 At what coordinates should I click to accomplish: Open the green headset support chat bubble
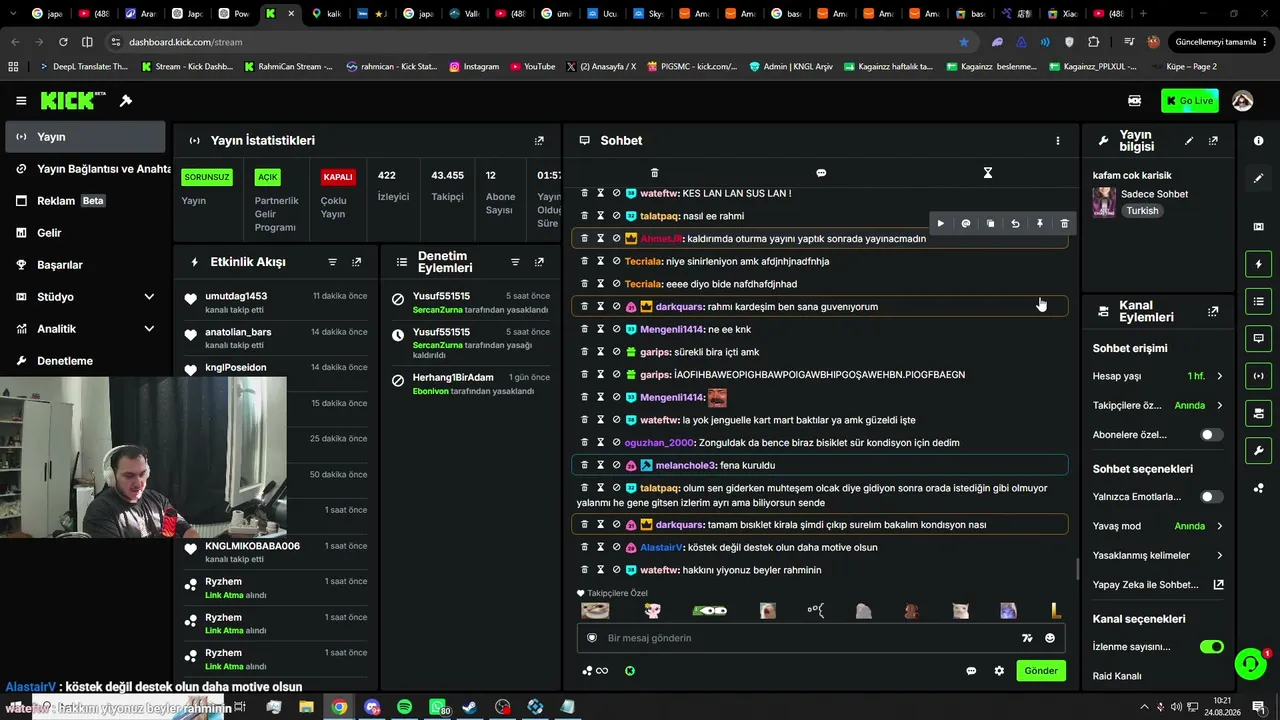tap(1250, 663)
